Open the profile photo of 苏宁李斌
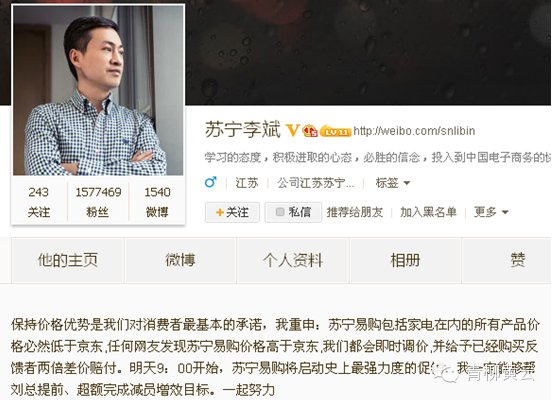553x400 pixels. click(x=98, y=90)
